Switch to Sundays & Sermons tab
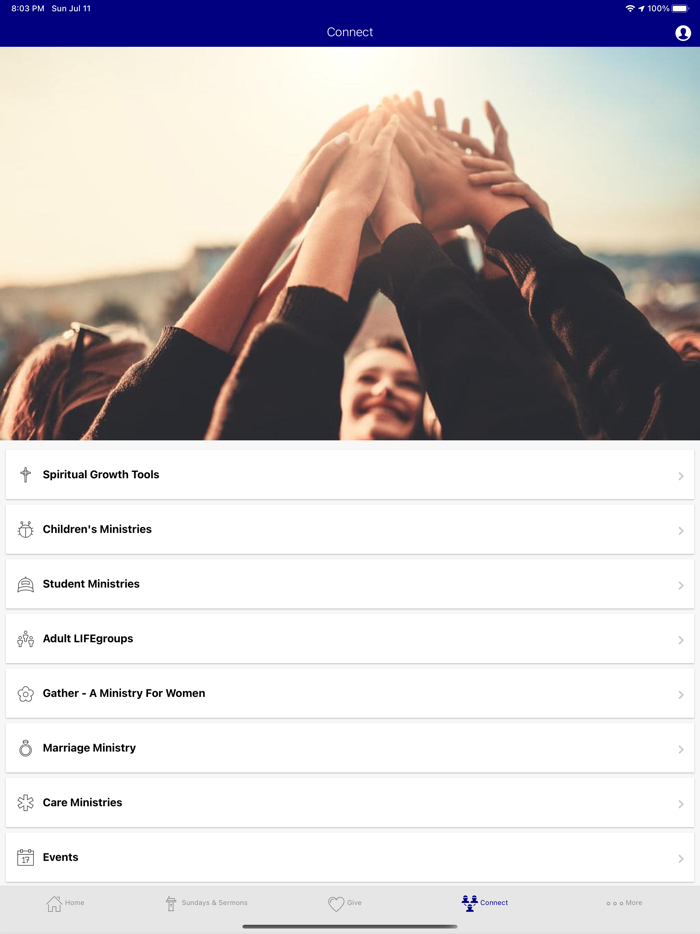Screen dimensions: 700x934 pos(206,903)
